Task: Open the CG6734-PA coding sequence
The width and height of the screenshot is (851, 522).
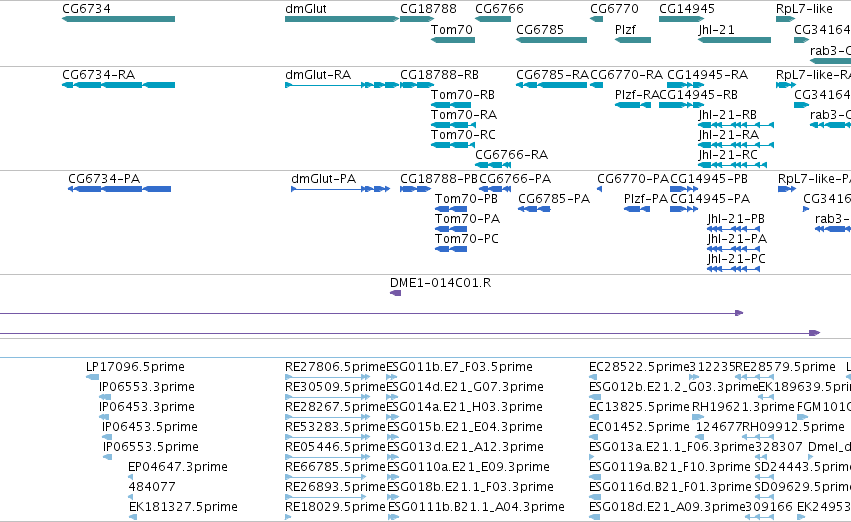Action: coord(119,189)
